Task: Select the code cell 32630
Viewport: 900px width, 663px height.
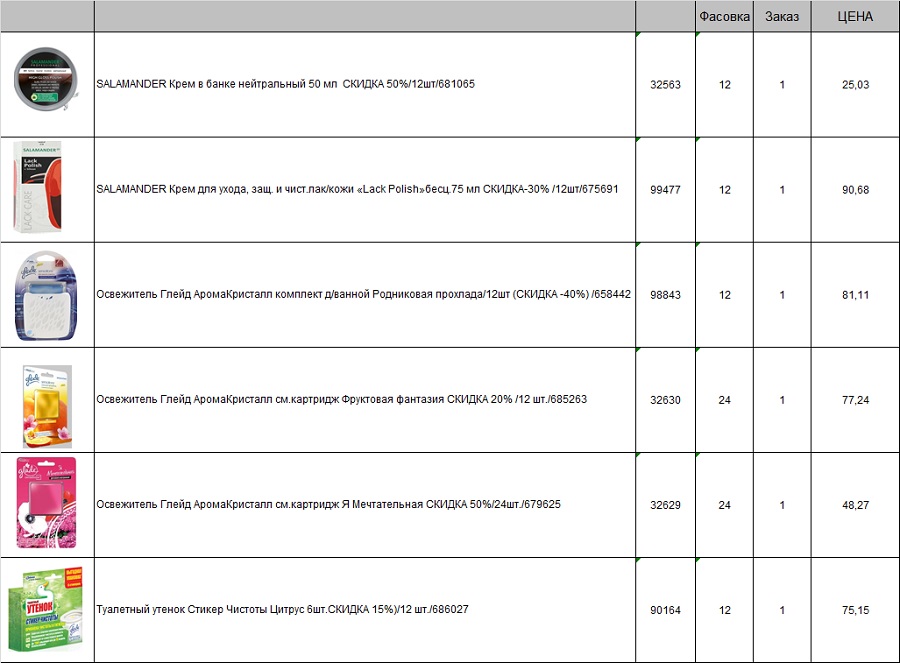Action: click(x=665, y=400)
